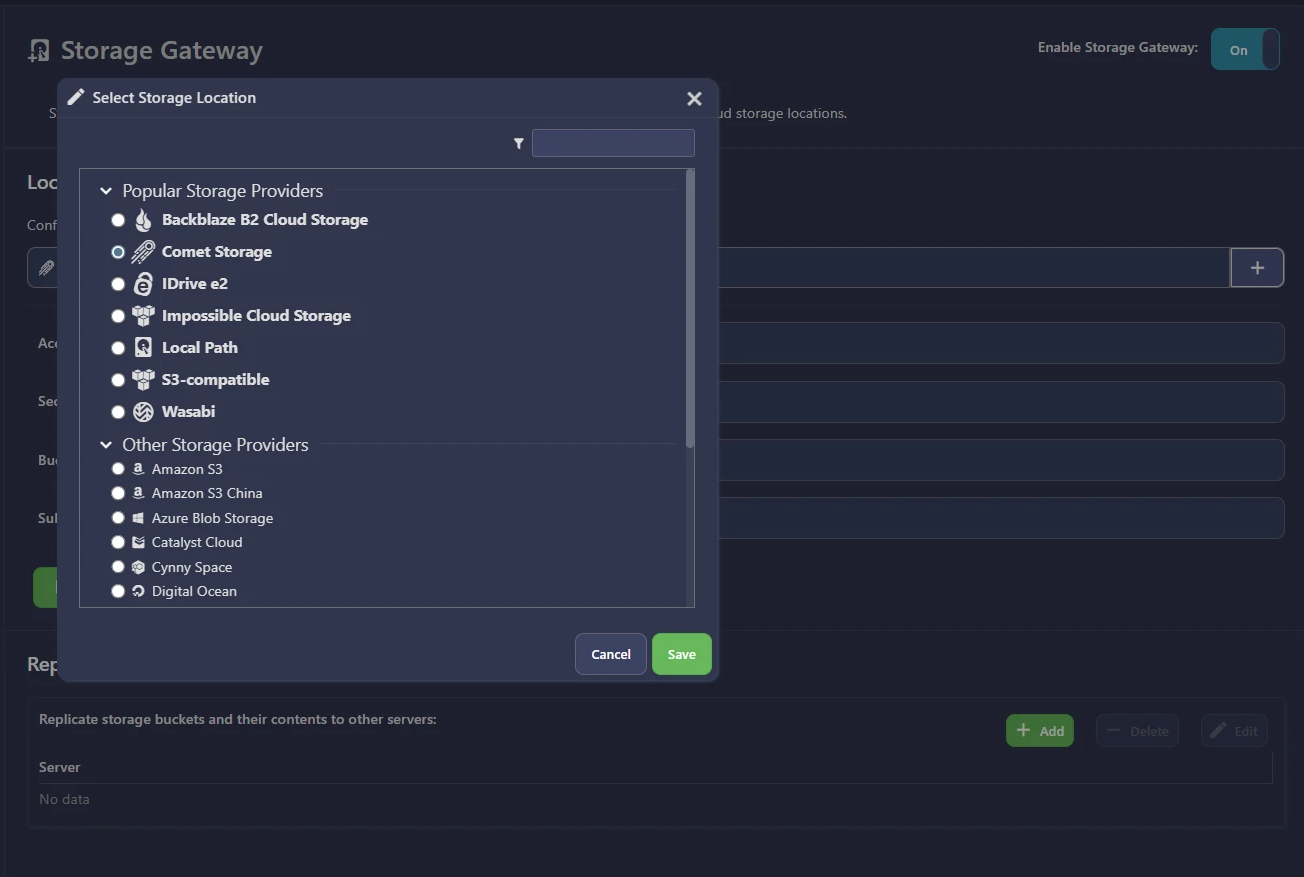Select the Comet Storage radio button
Screen dimensions: 1304x877
pos(118,252)
